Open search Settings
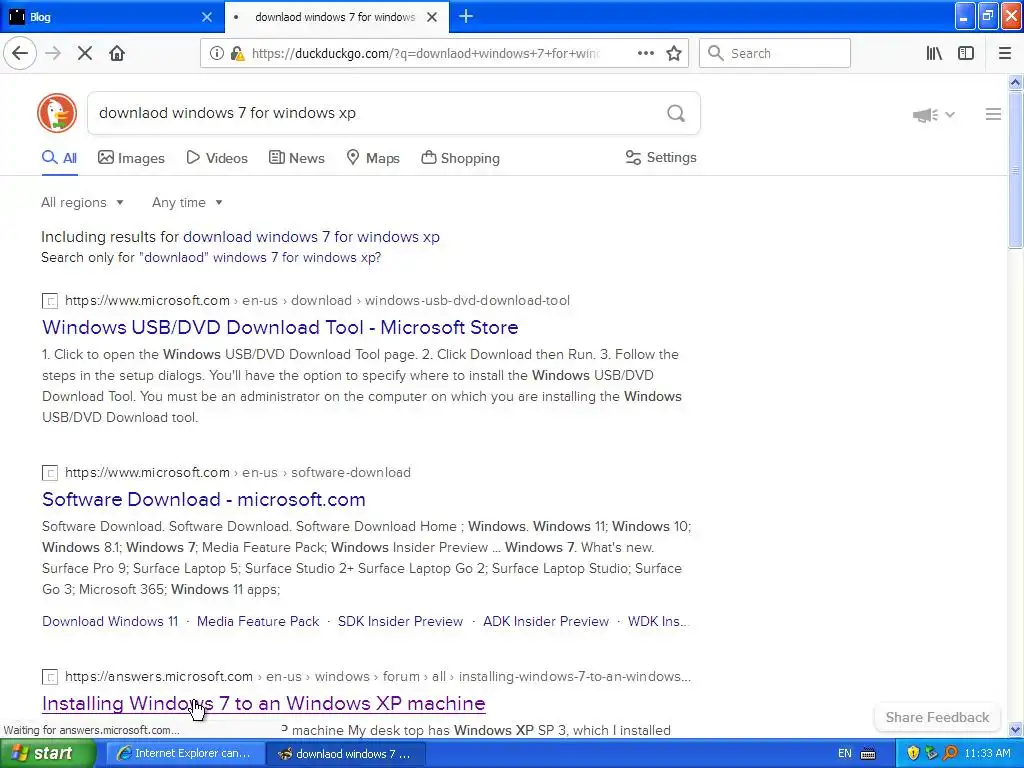Screen dimensions: 1024x768 pos(661,157)
